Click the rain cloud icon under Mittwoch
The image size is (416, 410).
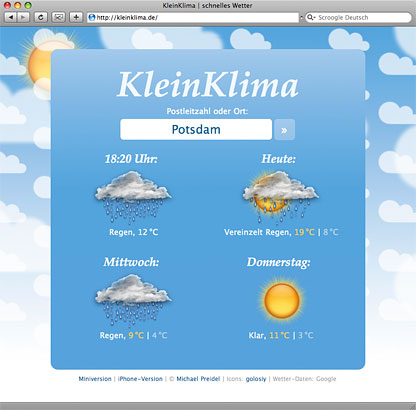[133, 301]
